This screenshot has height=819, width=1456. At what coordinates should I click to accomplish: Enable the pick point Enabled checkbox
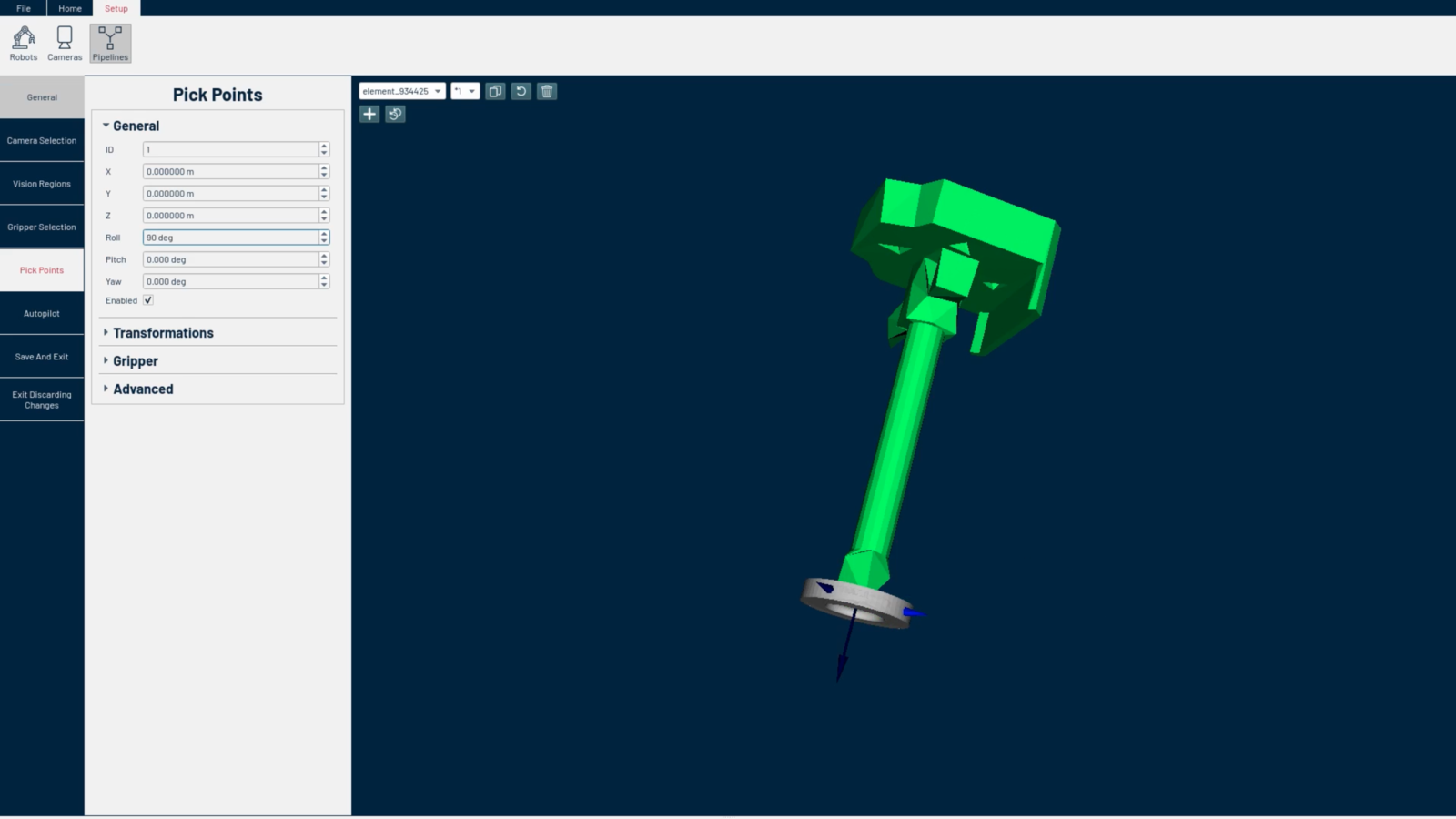pyautogui.click(x=148, y=299)
